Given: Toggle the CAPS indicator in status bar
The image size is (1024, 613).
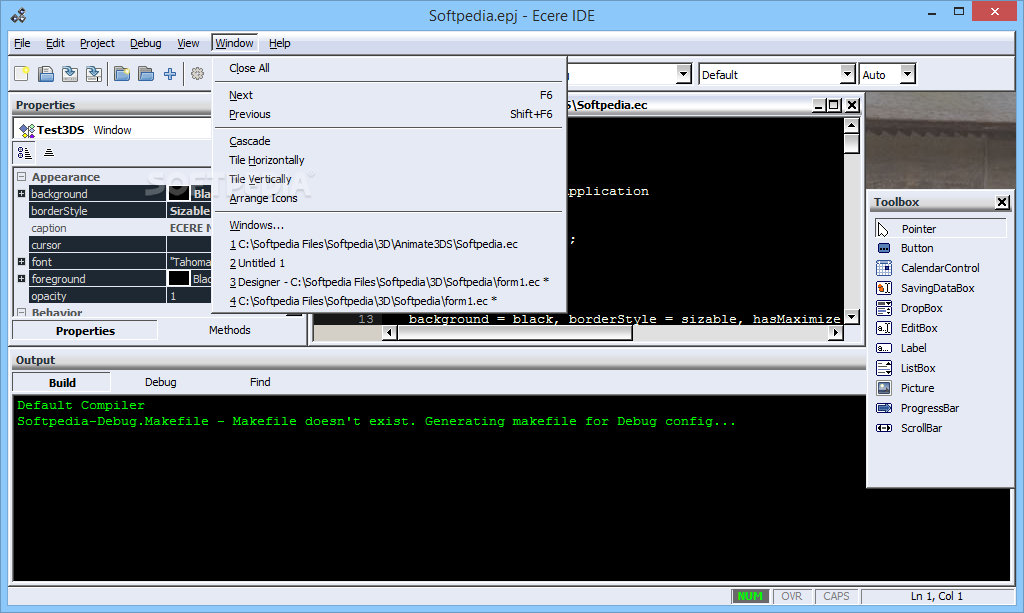Looking at the screenshot, I should [836, 596].
